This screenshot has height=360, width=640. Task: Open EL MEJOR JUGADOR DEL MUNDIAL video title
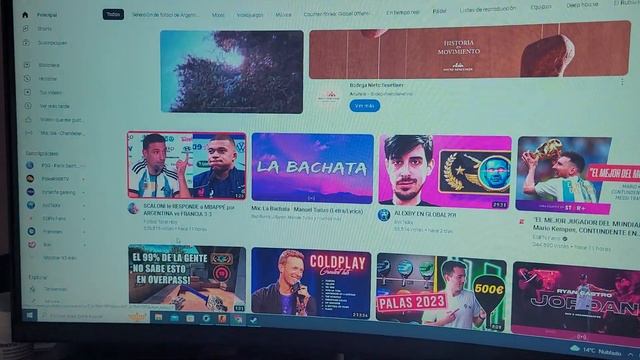[586, 228]
